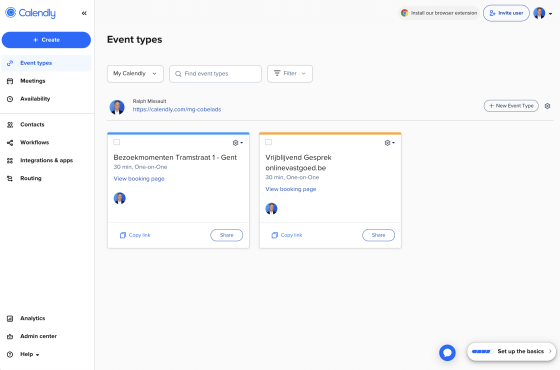The height and width of the screenshot is (370, 560).
Task: Collapse the sidebar with double-chevron icon
Action: point(84,13)
